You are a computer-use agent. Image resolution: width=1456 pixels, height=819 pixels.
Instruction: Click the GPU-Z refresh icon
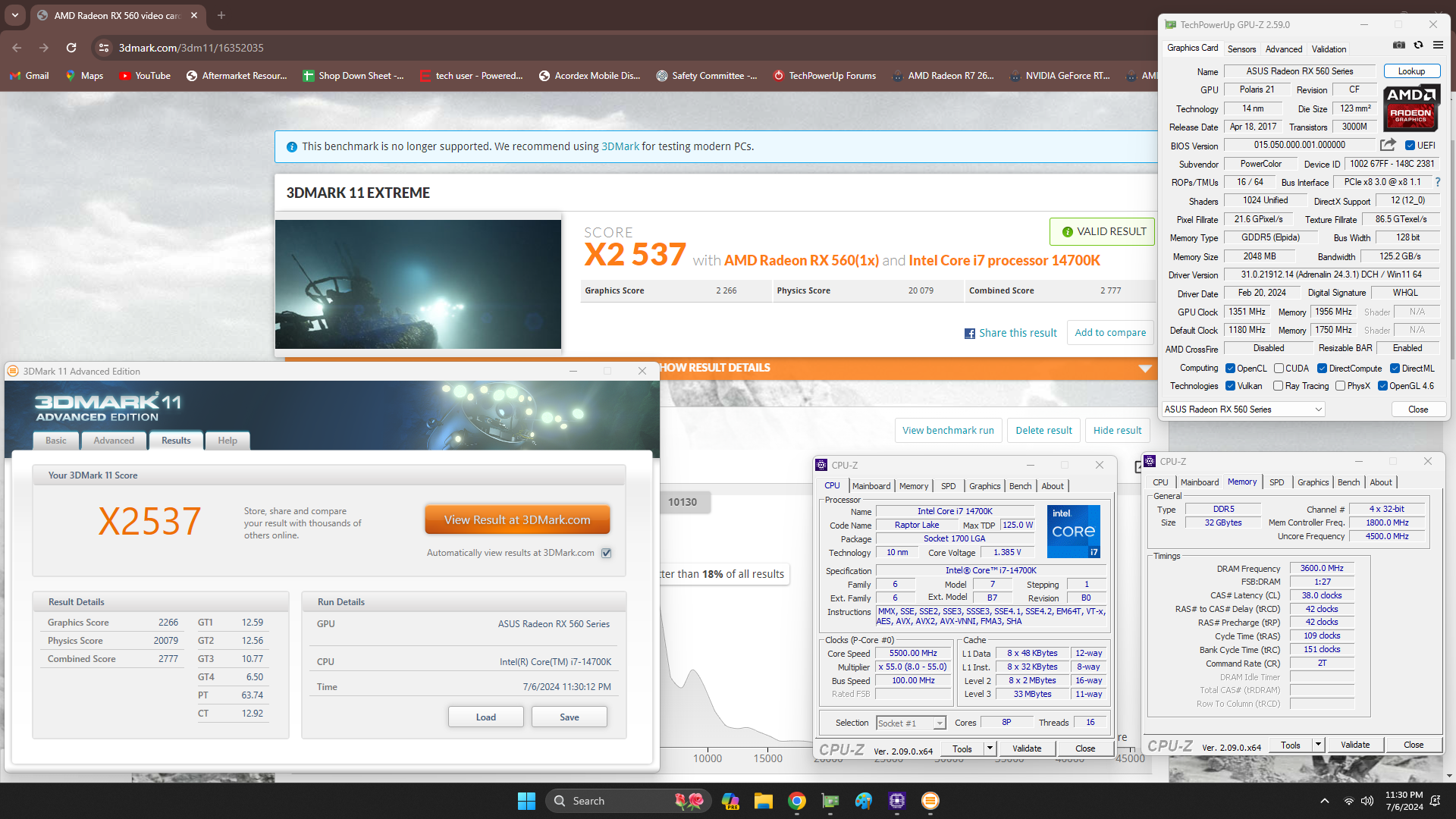coord(1418,45)
